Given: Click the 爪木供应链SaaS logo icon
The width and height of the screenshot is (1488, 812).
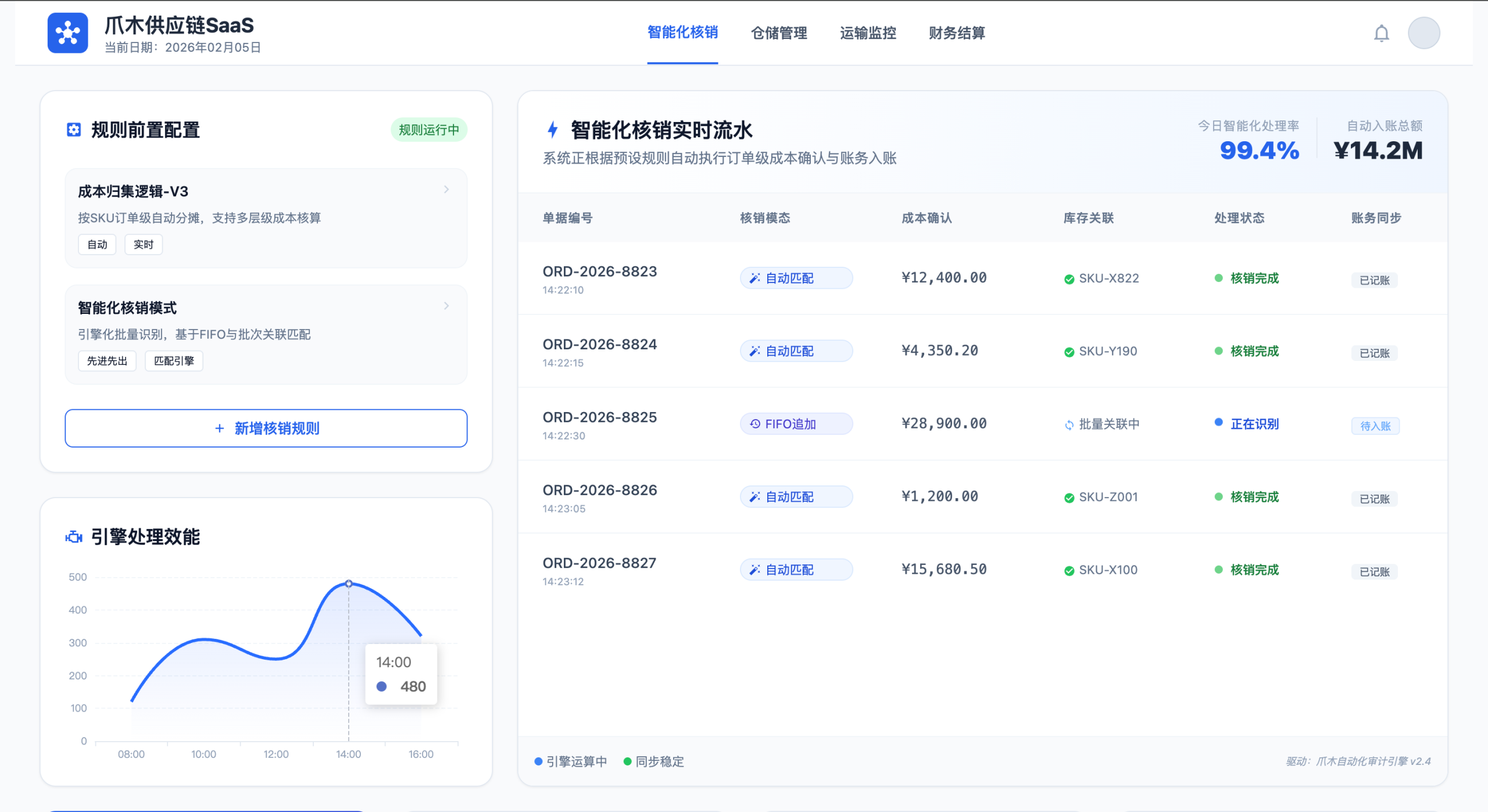Looking at the screenshot, I should tap(67, 33).
